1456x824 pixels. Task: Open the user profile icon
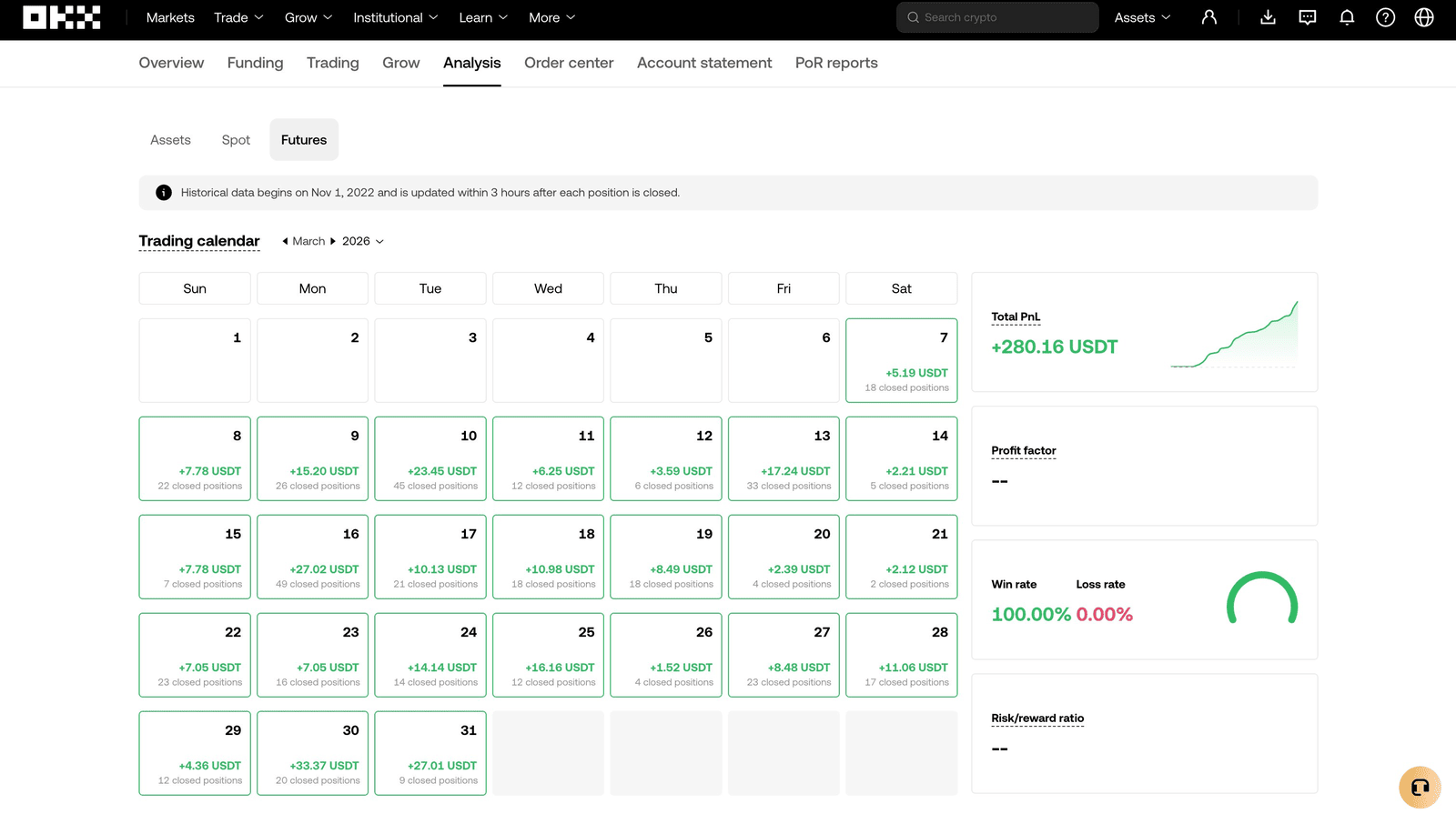pos(1209,17)
